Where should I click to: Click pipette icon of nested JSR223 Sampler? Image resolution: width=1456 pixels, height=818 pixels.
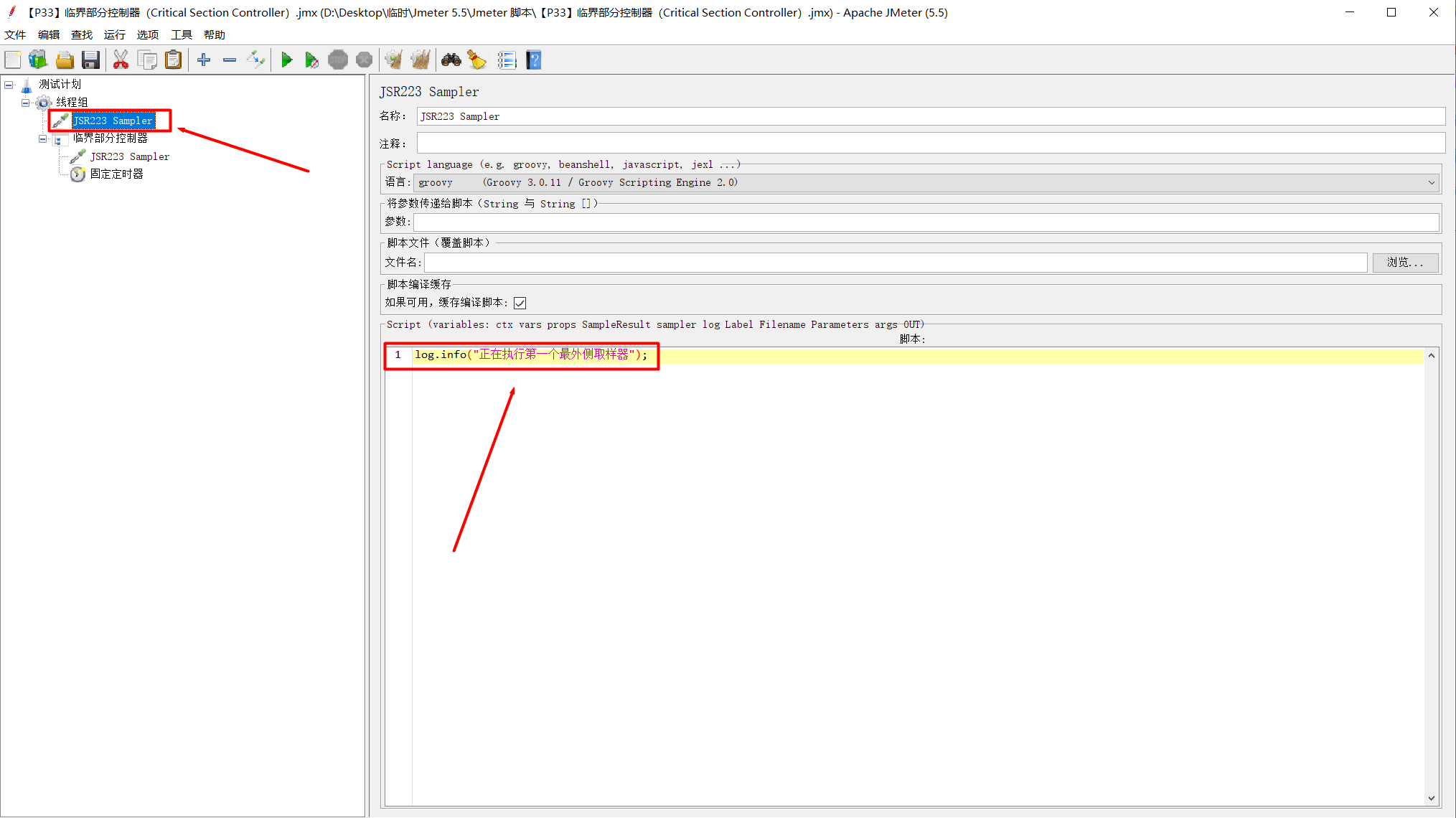click(x=78, y=156)
